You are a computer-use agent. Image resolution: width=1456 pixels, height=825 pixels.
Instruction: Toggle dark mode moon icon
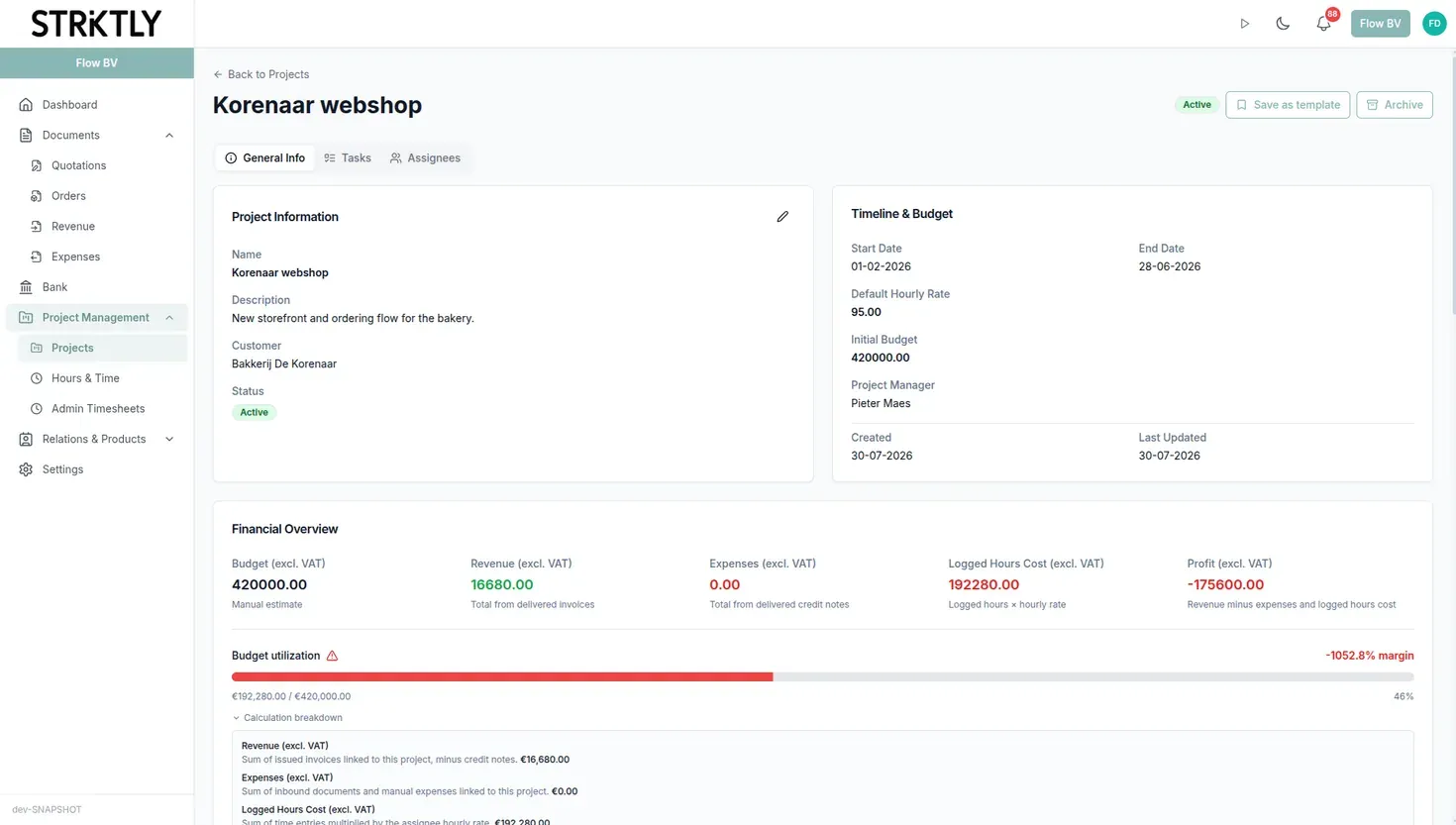pos(1283,24)
